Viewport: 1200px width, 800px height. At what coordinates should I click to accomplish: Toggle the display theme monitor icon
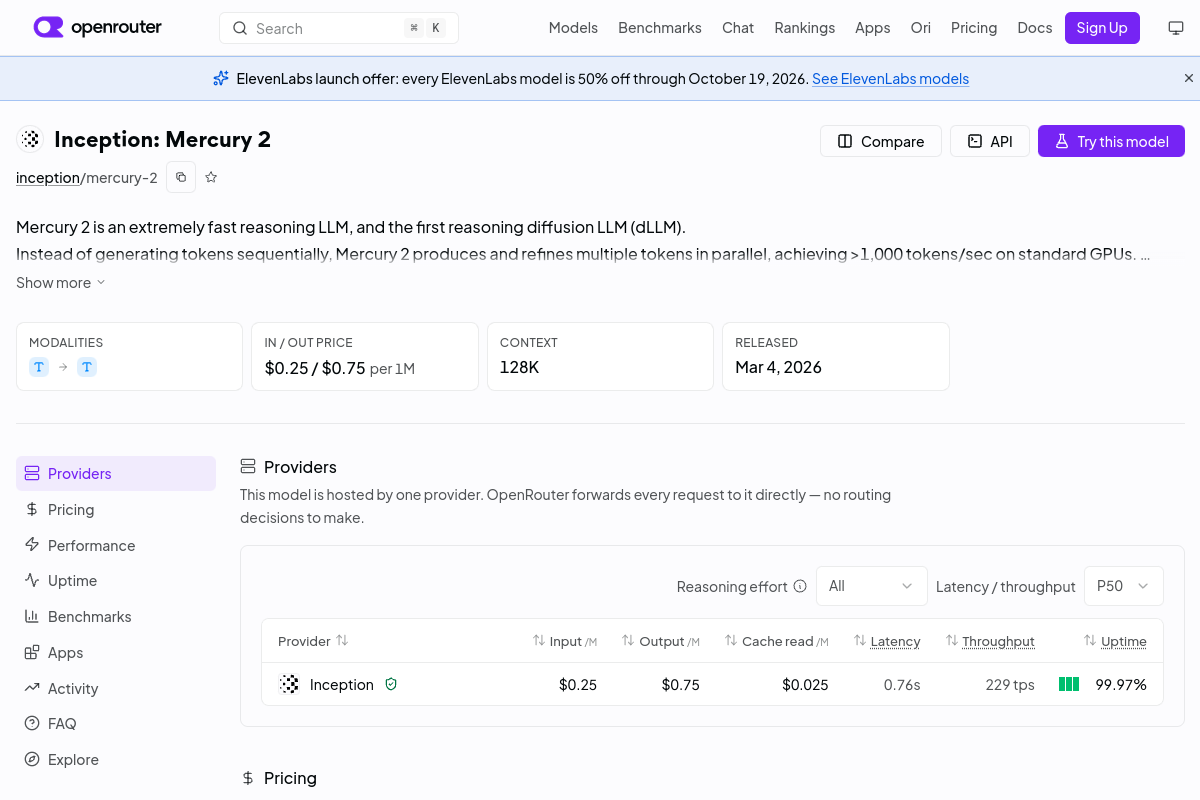coord(1176,28)
